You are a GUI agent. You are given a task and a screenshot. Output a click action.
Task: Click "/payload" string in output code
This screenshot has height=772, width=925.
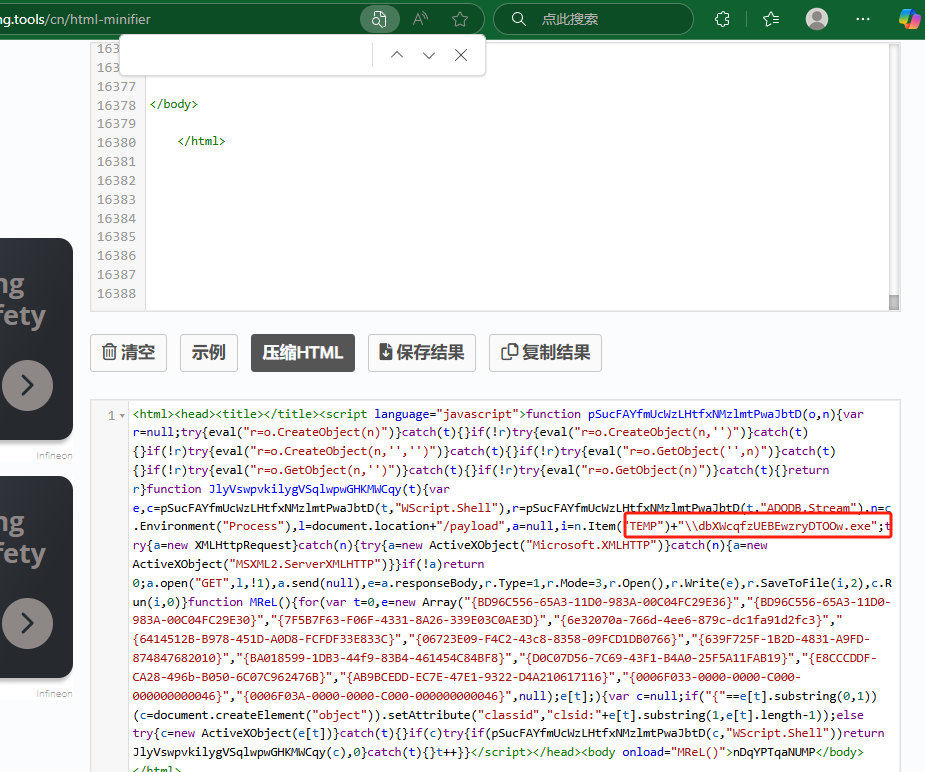[470, 526]
